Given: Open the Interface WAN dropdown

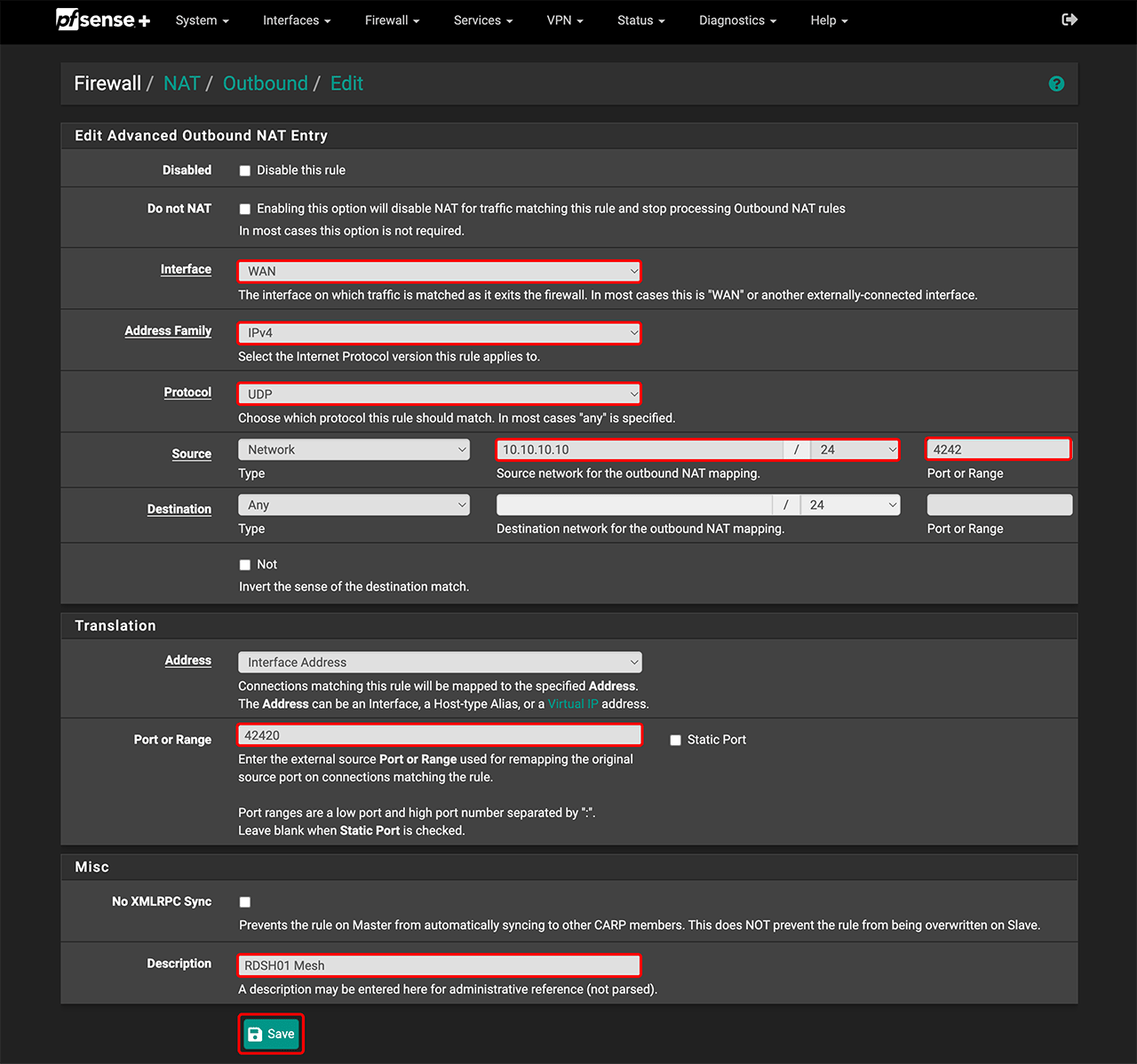Looking at the screenshot, I should pos(439,271).
